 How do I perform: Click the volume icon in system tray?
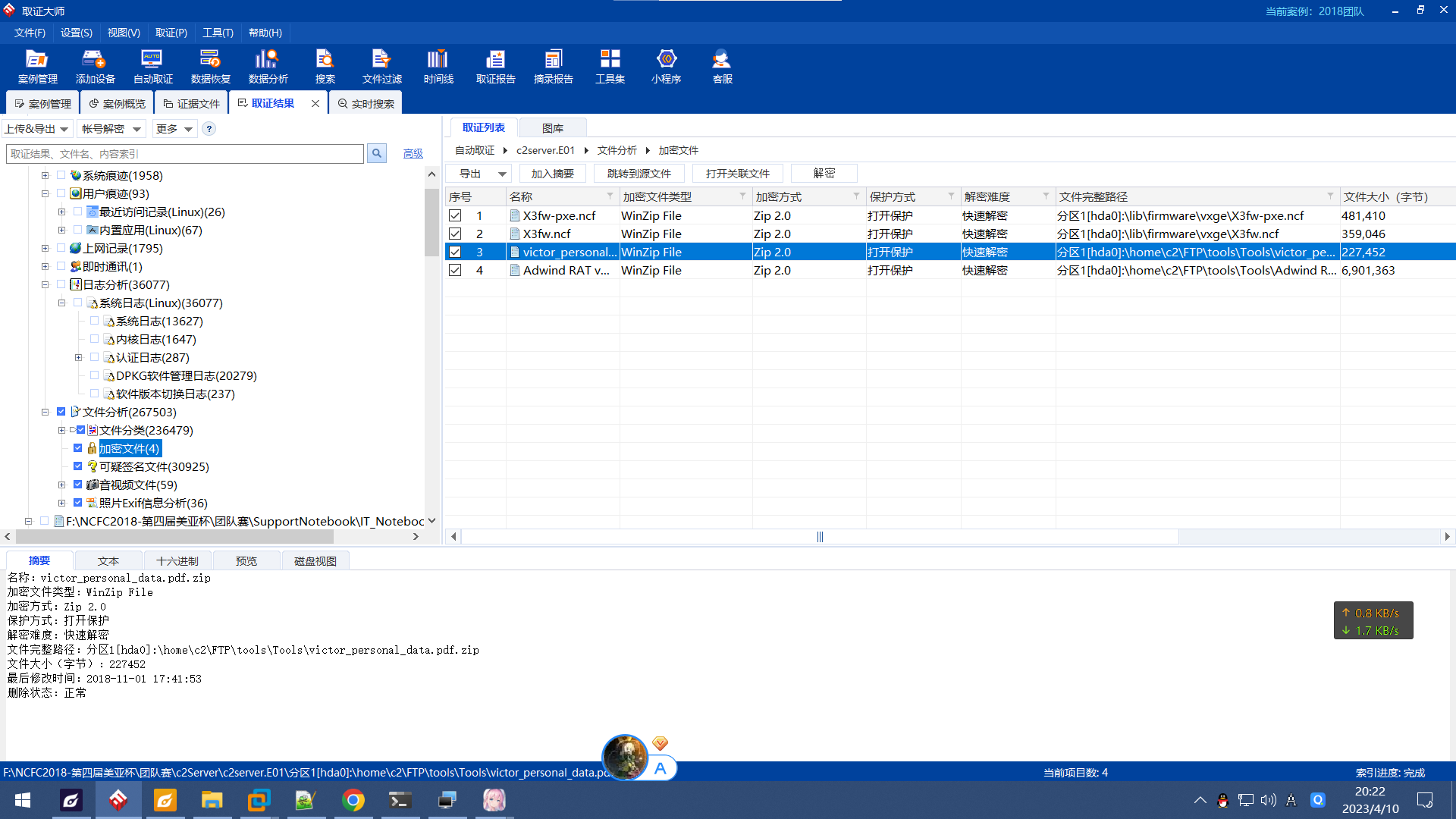[x=1269, y=800]
